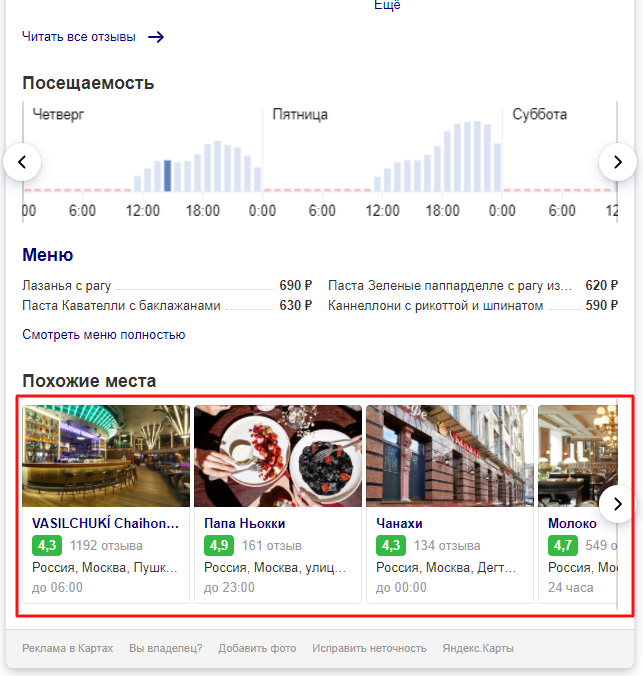Open Молоко place title
Image resolution: width=643 pixels, height=676 pixels.
[x=572, y=523]
